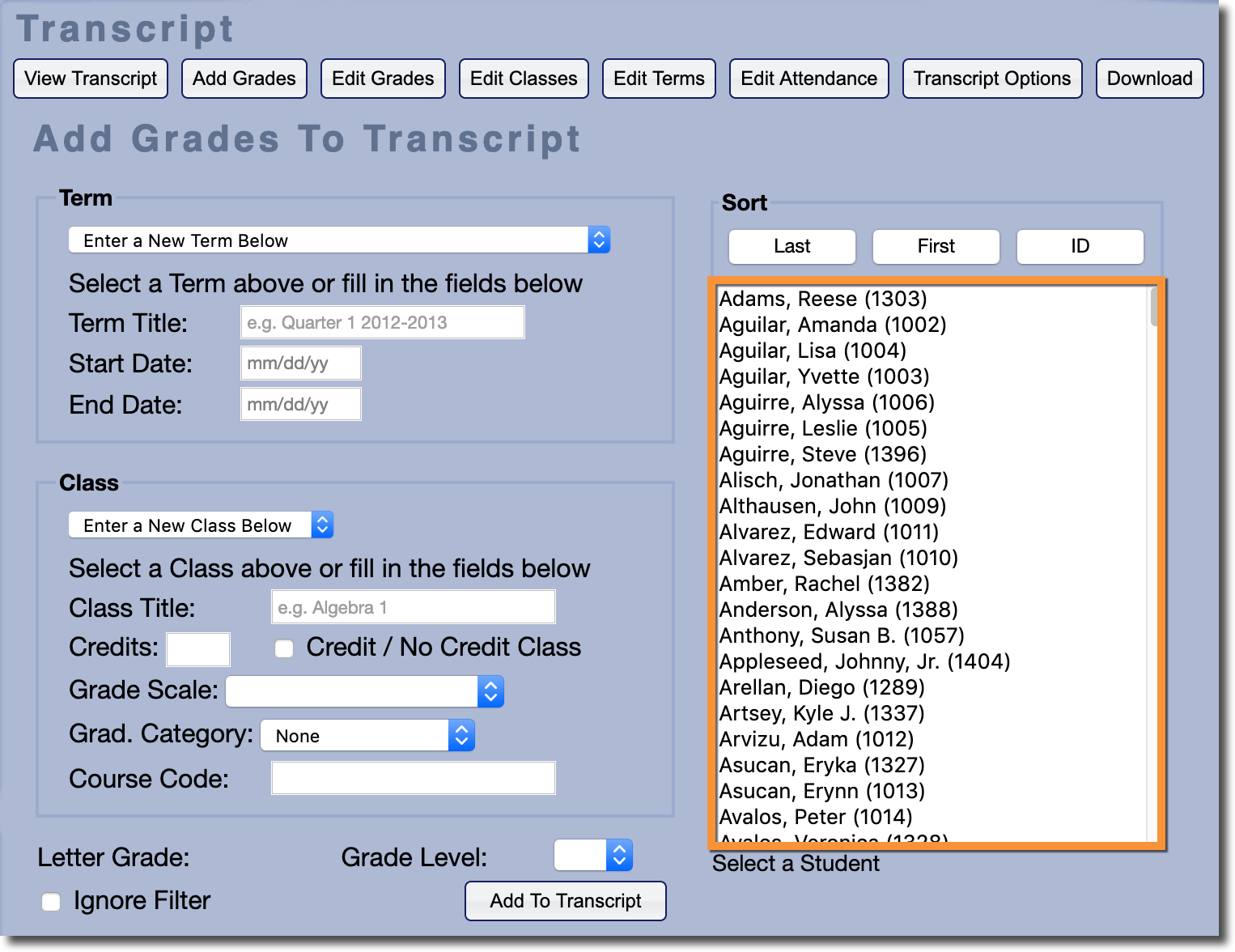Viewport: 1235px width, 952px height.
Task: Open the Grade Level dropdown
Action: (x=593, y=856)
